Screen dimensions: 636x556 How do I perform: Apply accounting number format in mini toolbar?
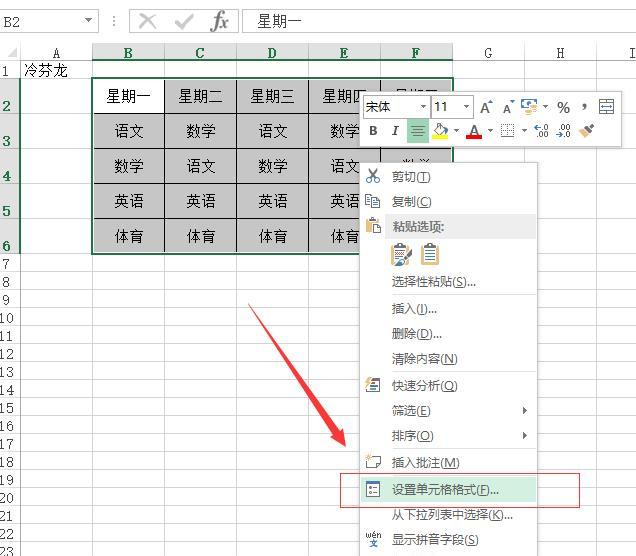coord(529,107)
